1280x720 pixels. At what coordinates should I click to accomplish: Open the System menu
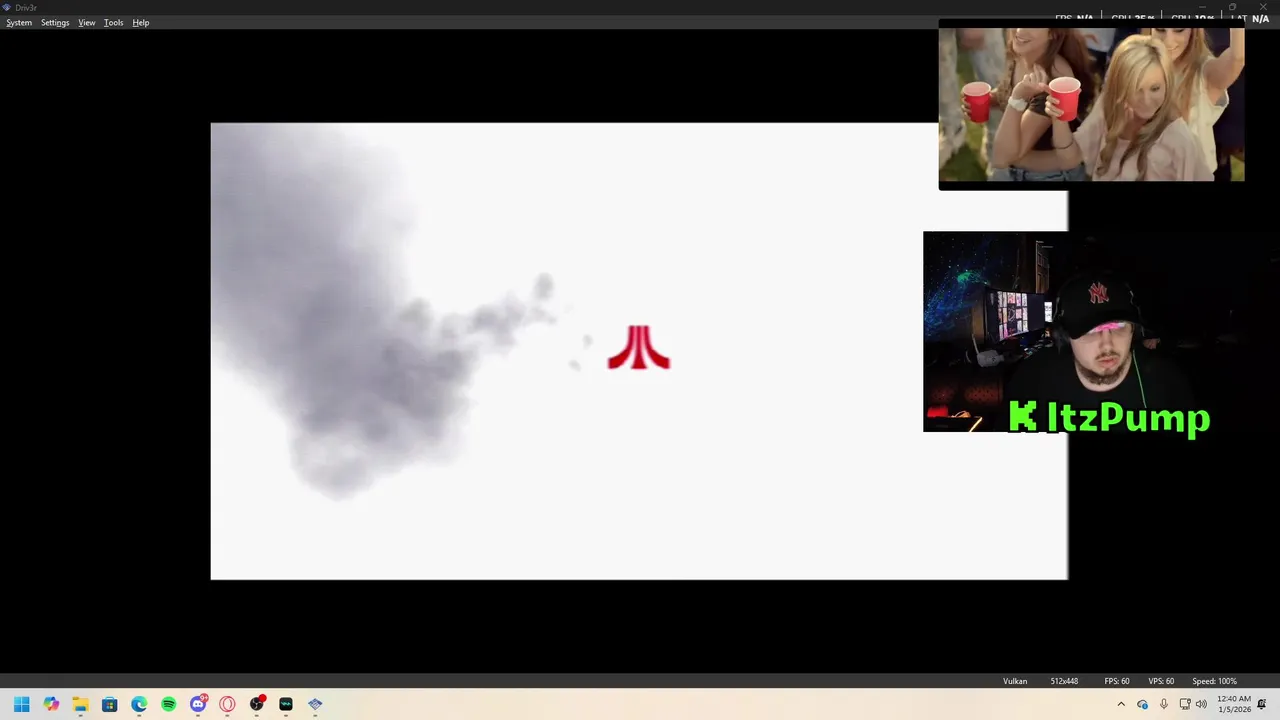19,23
